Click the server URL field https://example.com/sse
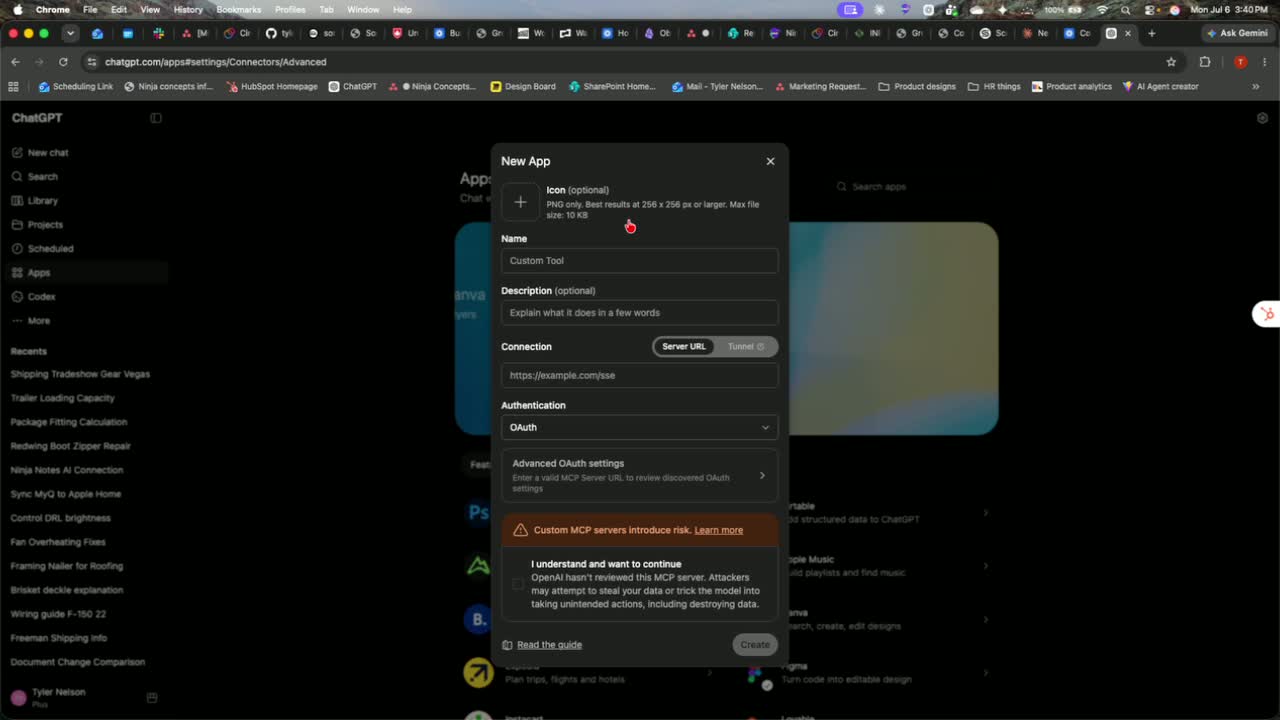 [x=640, y=376]
